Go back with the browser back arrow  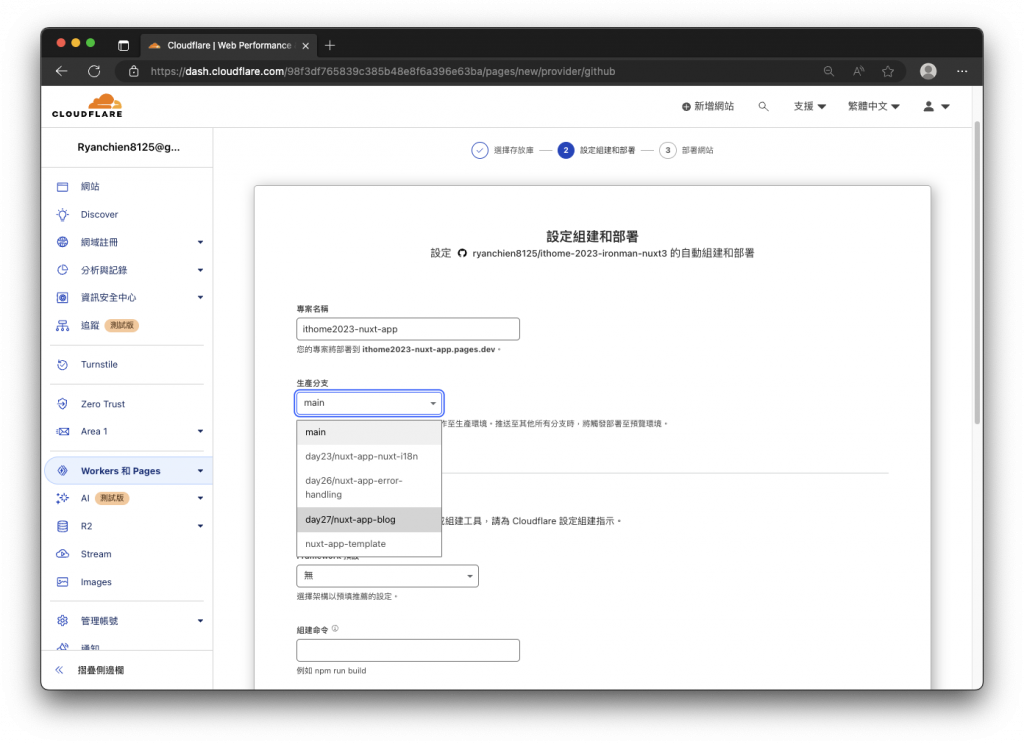point(61,71)
